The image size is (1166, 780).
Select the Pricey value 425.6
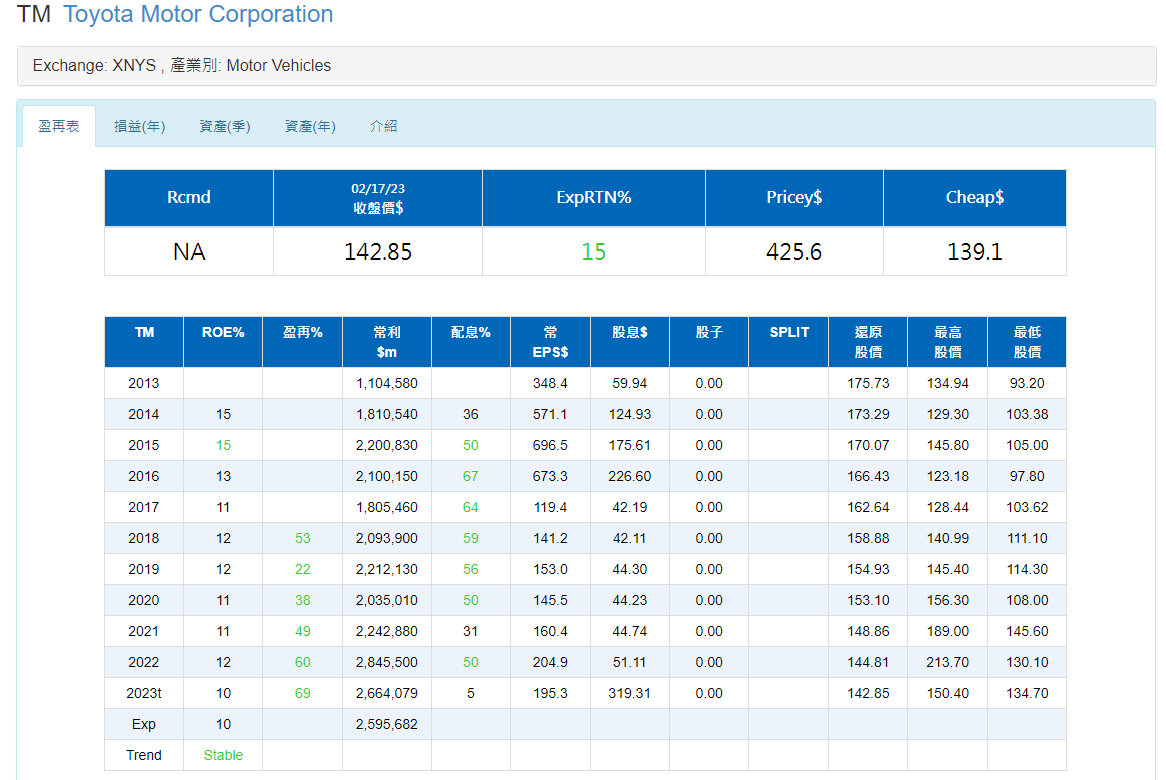(x=794, y=252)
